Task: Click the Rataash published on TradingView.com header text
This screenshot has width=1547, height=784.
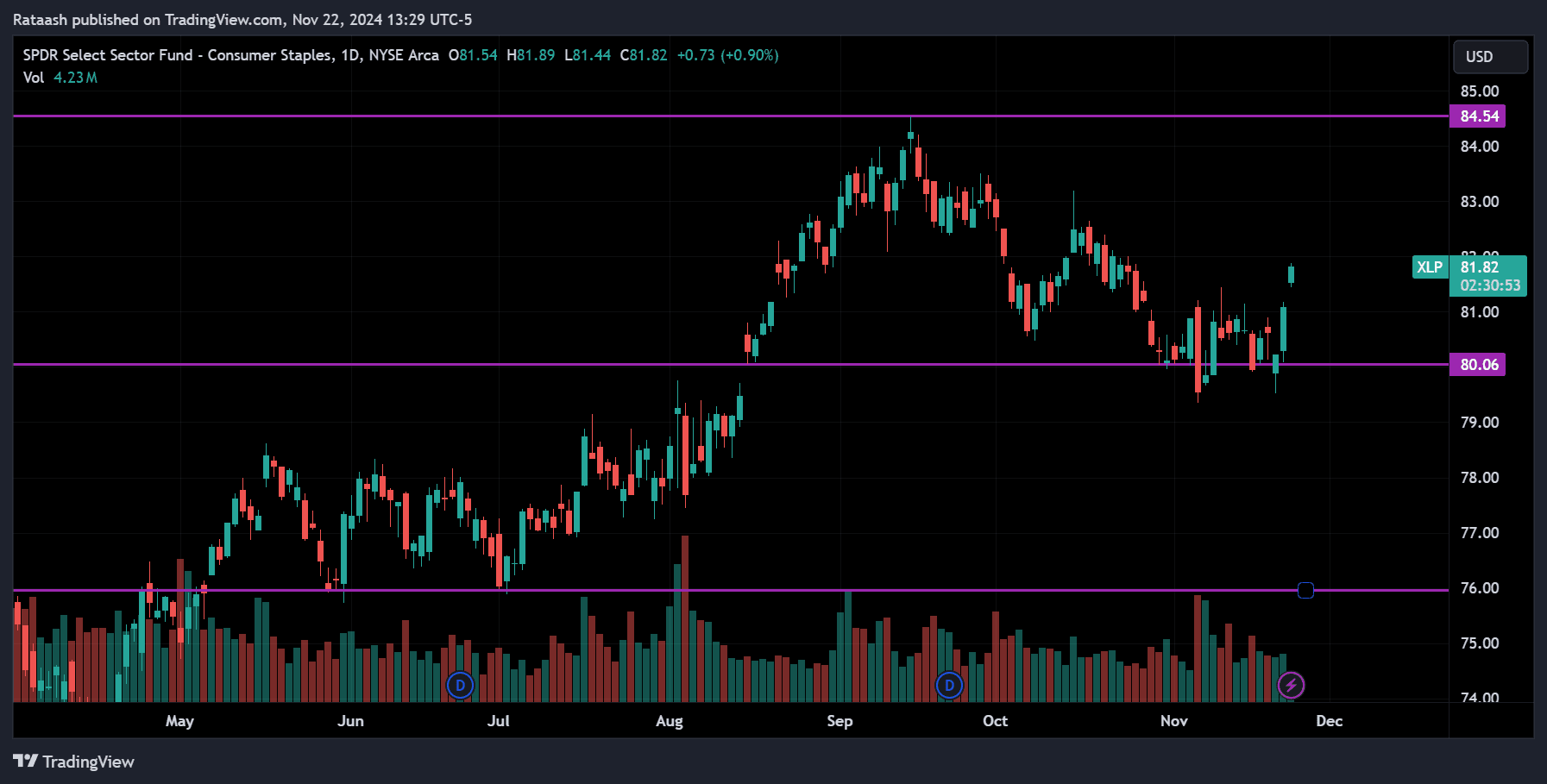Action: tap(242, 19)
